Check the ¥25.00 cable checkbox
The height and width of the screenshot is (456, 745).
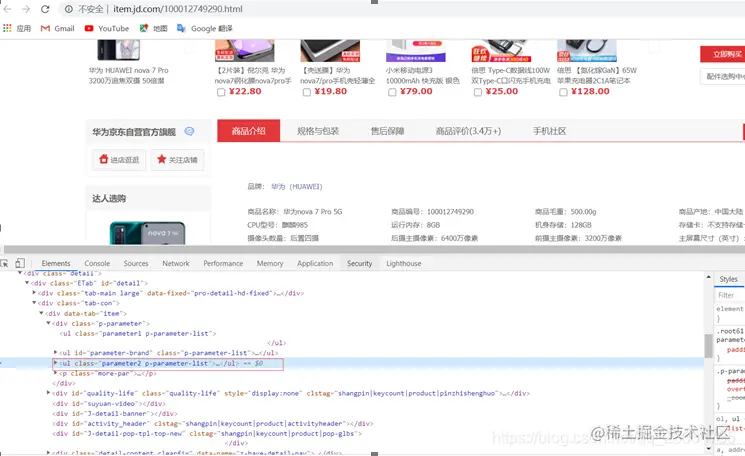point(478,92)
